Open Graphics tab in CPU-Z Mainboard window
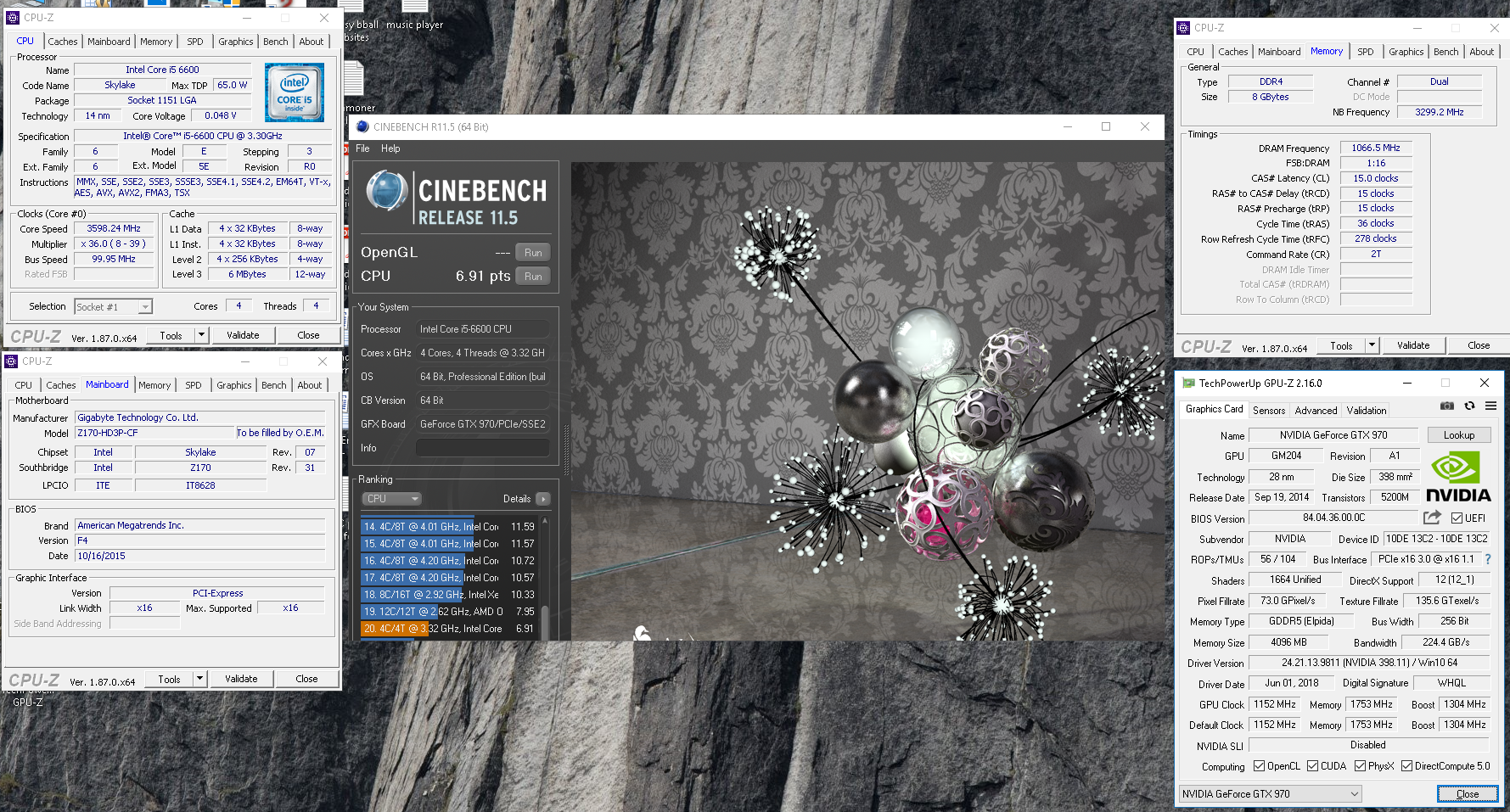This screenshot has height=812, width=1510. 233,385
